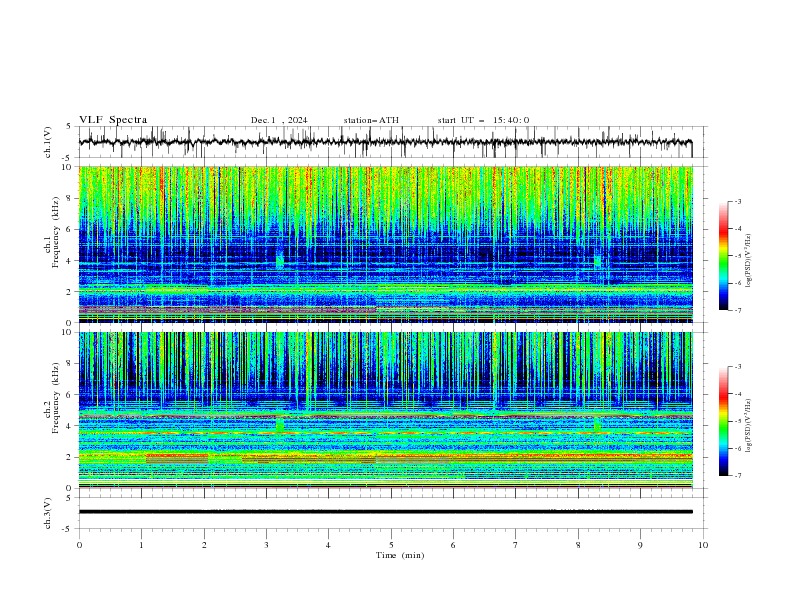Viewport: 792px width, 612px height.
Task: Click time axis tick label "9"
Action: (x=640, y=545)
